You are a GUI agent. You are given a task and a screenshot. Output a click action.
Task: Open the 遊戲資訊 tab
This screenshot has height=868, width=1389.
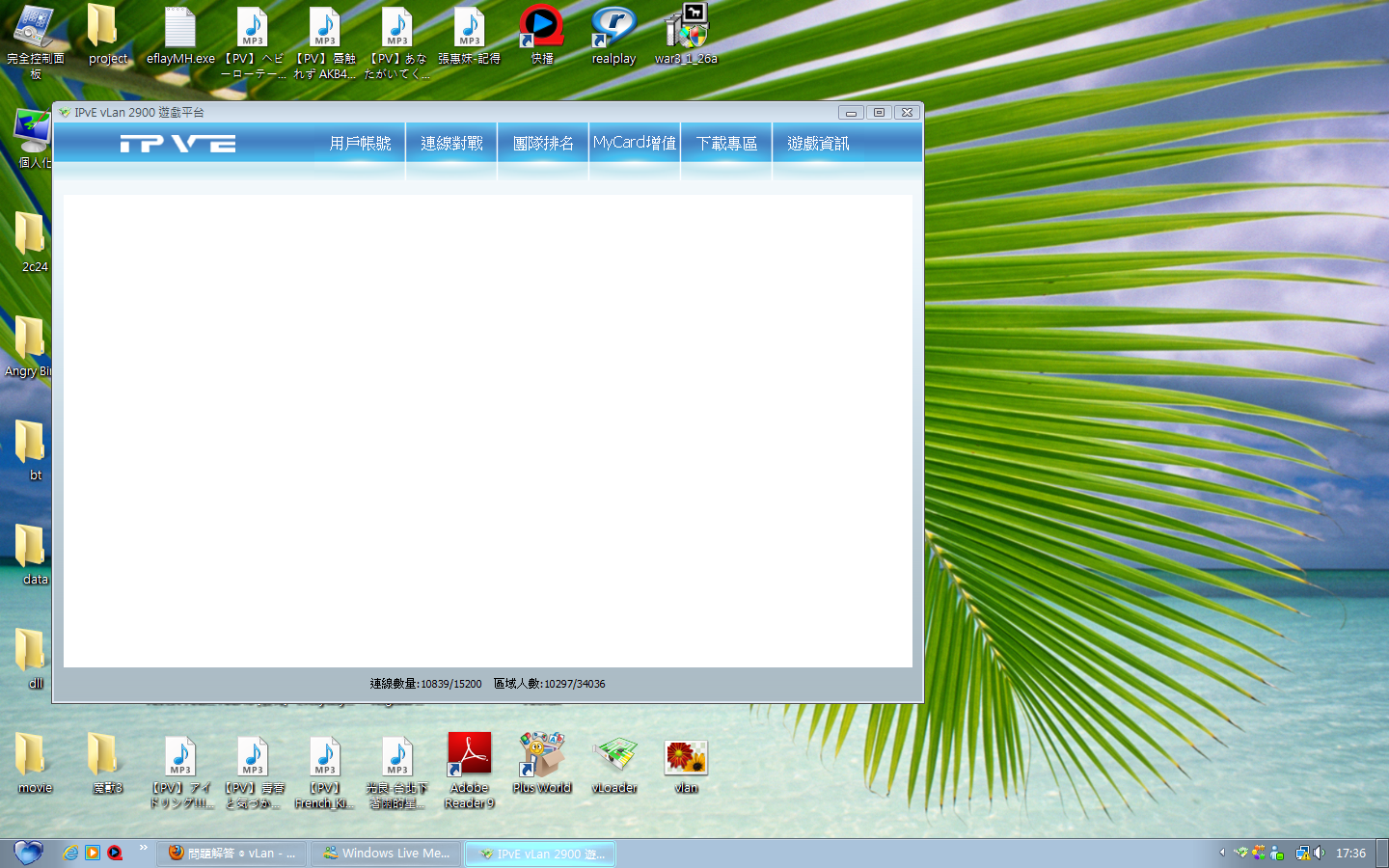818,144
